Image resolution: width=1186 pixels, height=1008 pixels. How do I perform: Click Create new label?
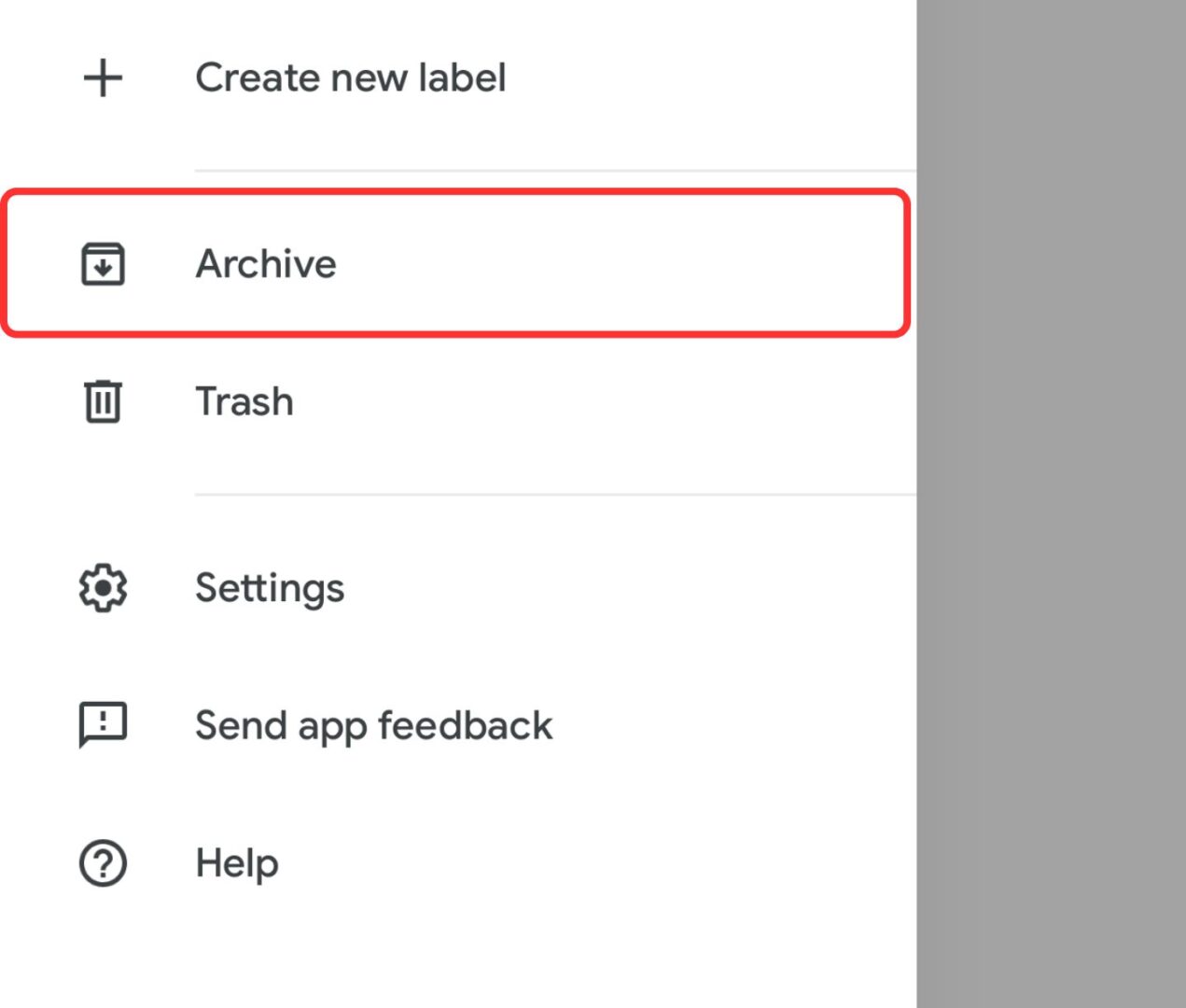point(351,77)
